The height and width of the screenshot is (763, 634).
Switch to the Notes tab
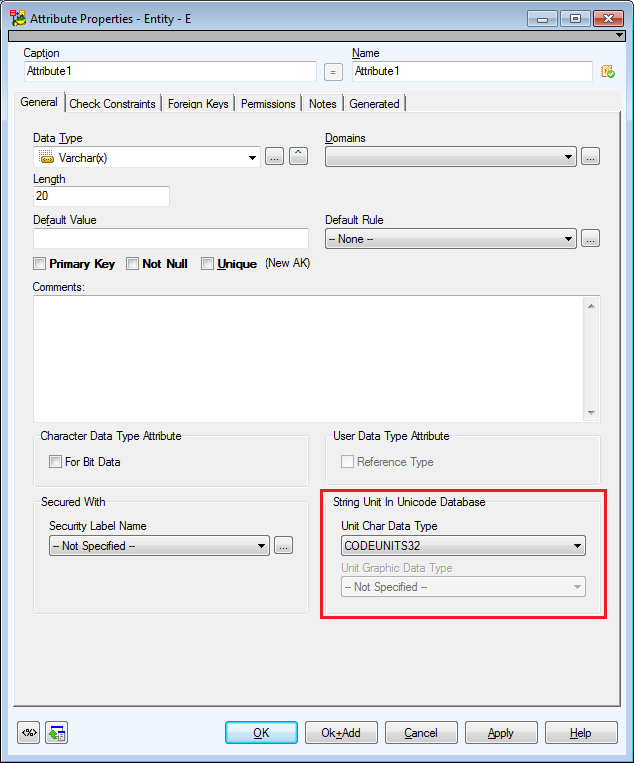point(323,104)
